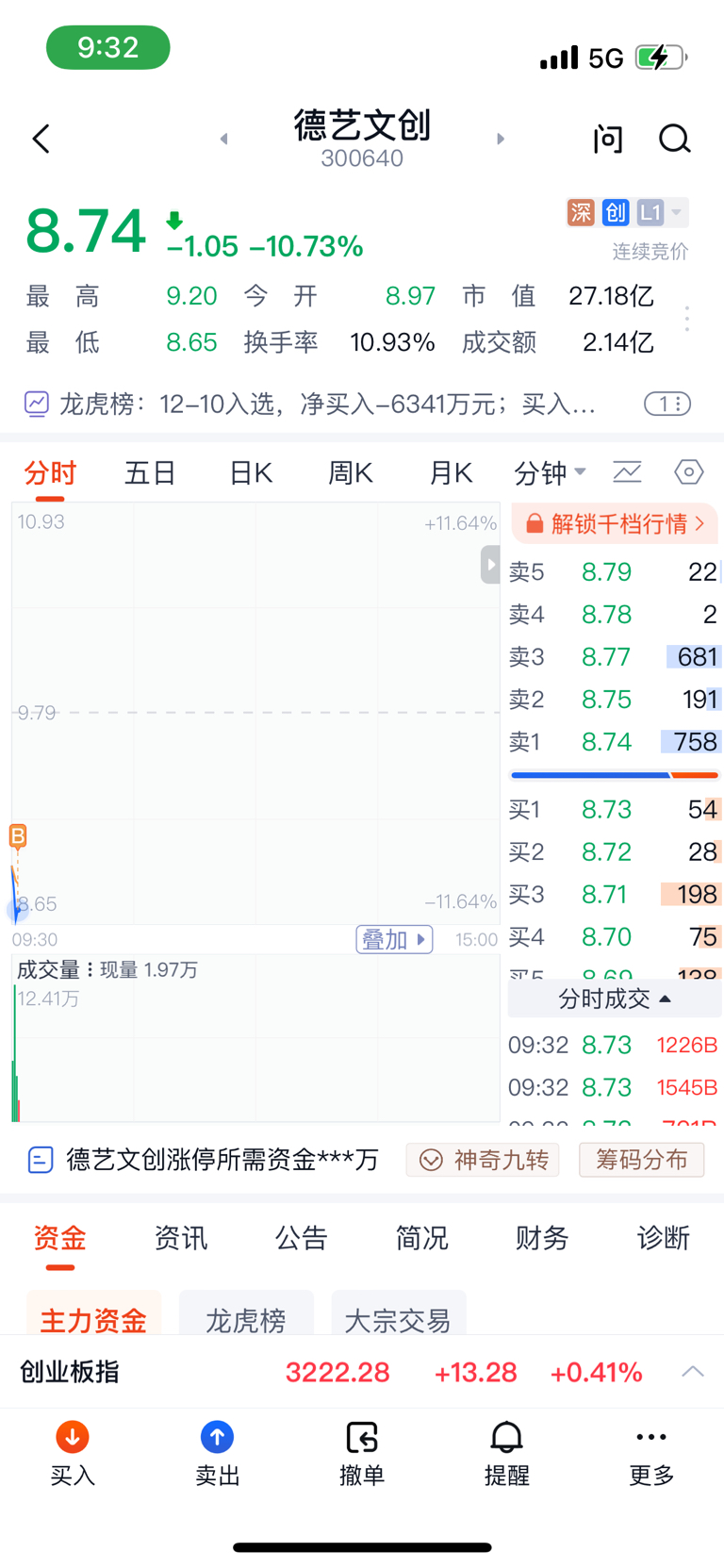Select the 分时 chart tab
Viewport: 724px width, 1568px height.
tap(50, 472)
